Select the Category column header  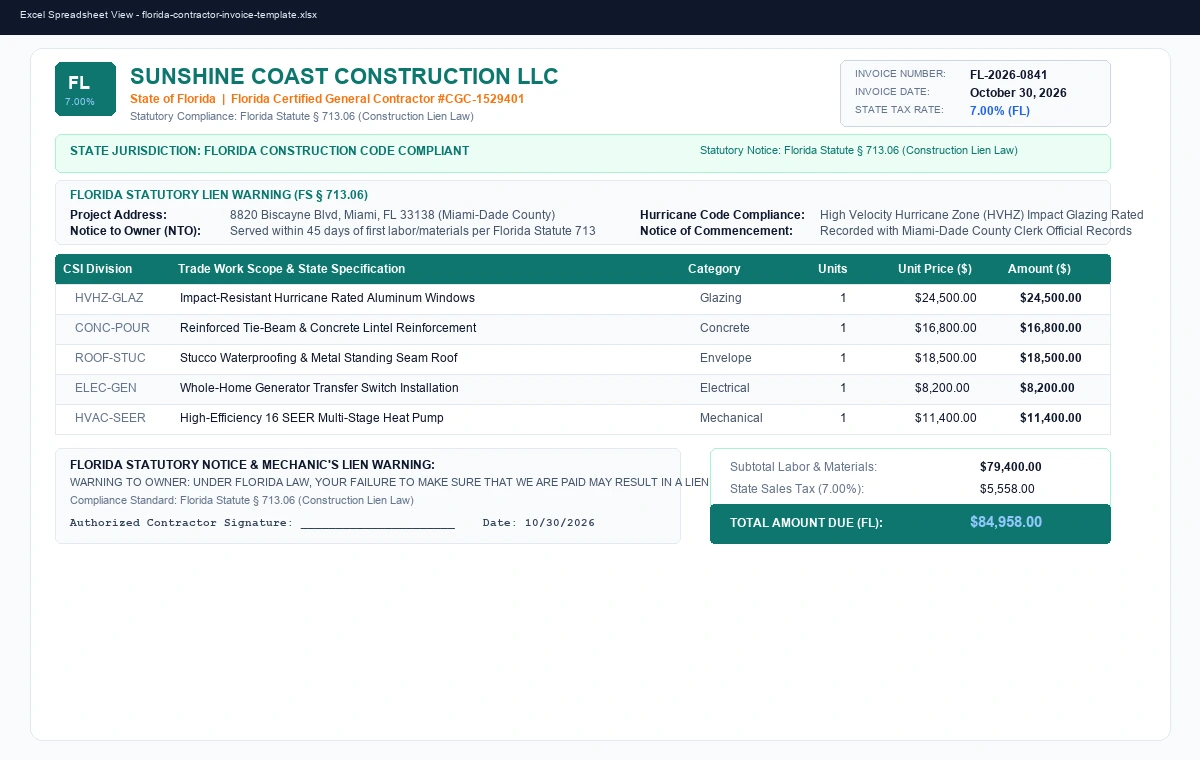click(714, 269)
